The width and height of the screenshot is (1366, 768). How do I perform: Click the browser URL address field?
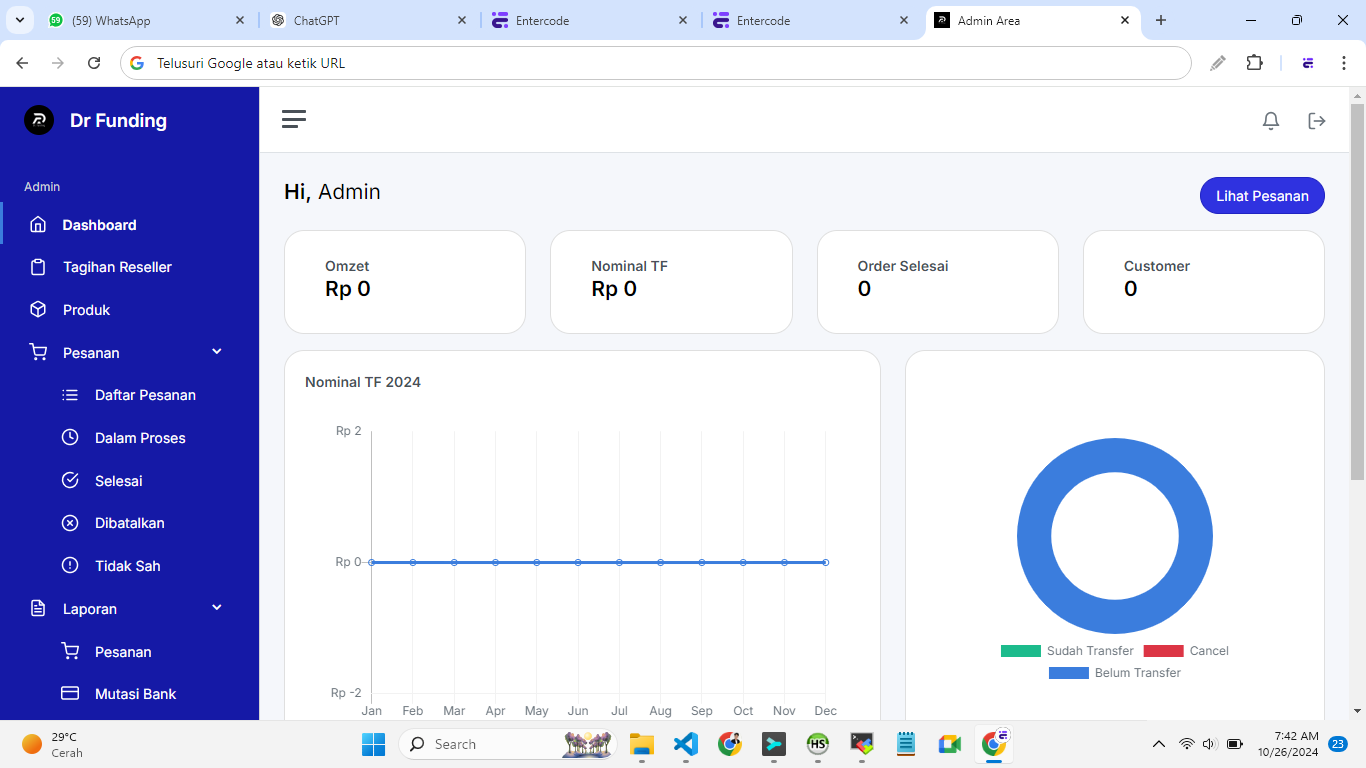click(x=655, y=63)
